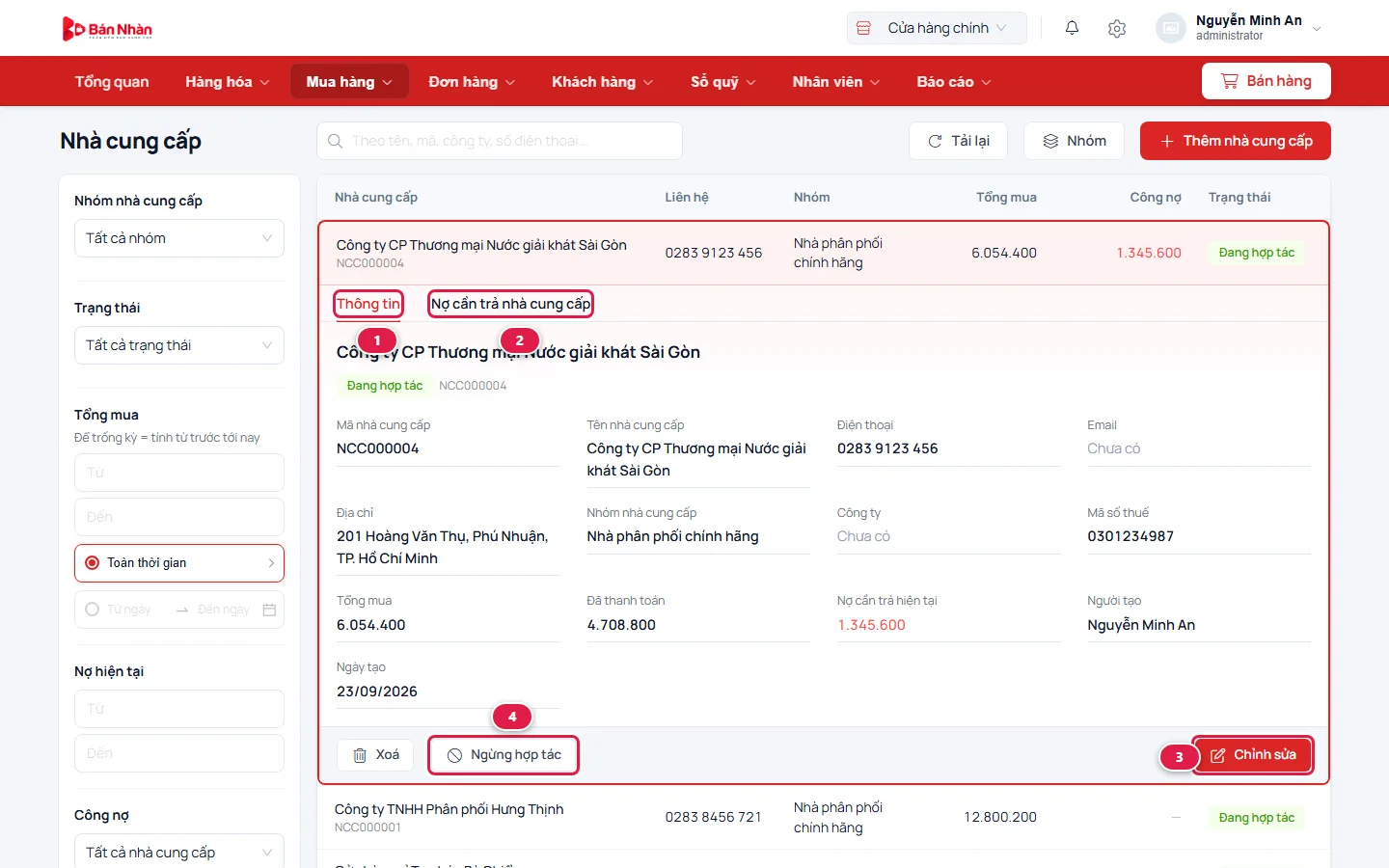
Task: Expand the Tất cả nhóm dropdown
Action: [179, 238]
